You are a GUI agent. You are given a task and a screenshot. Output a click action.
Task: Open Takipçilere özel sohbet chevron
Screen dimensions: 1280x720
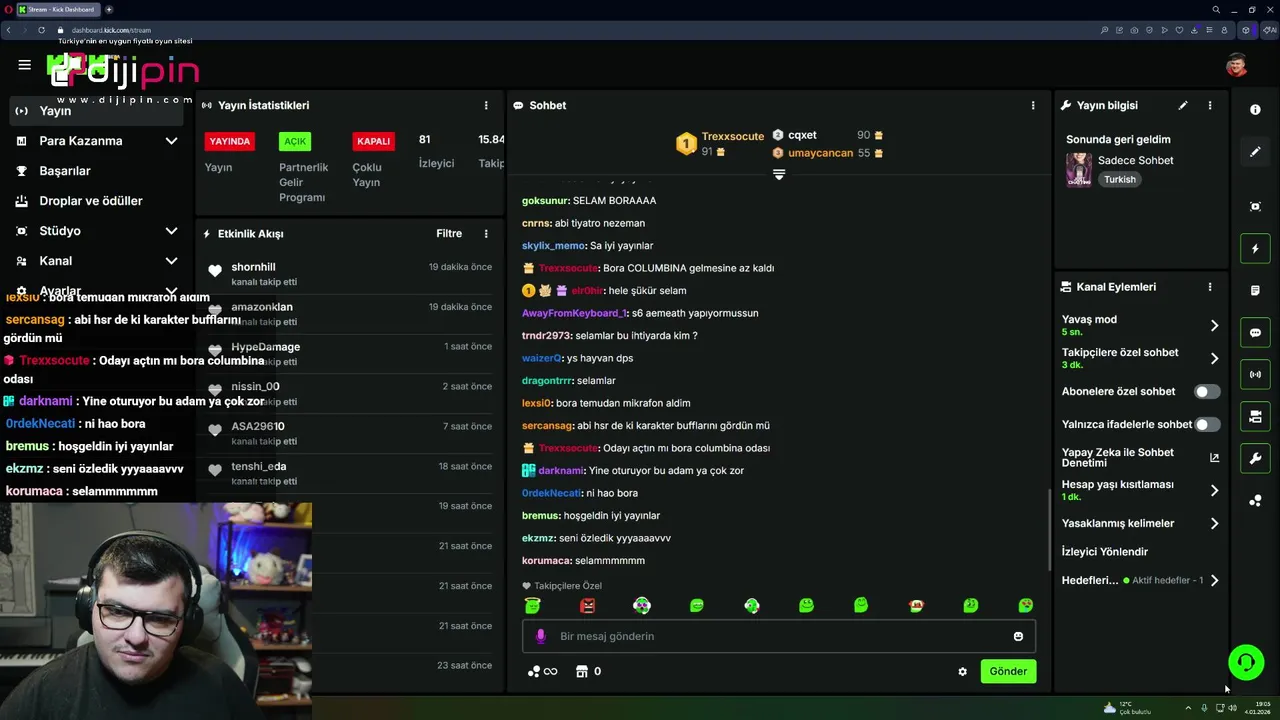pos(1214,358)
